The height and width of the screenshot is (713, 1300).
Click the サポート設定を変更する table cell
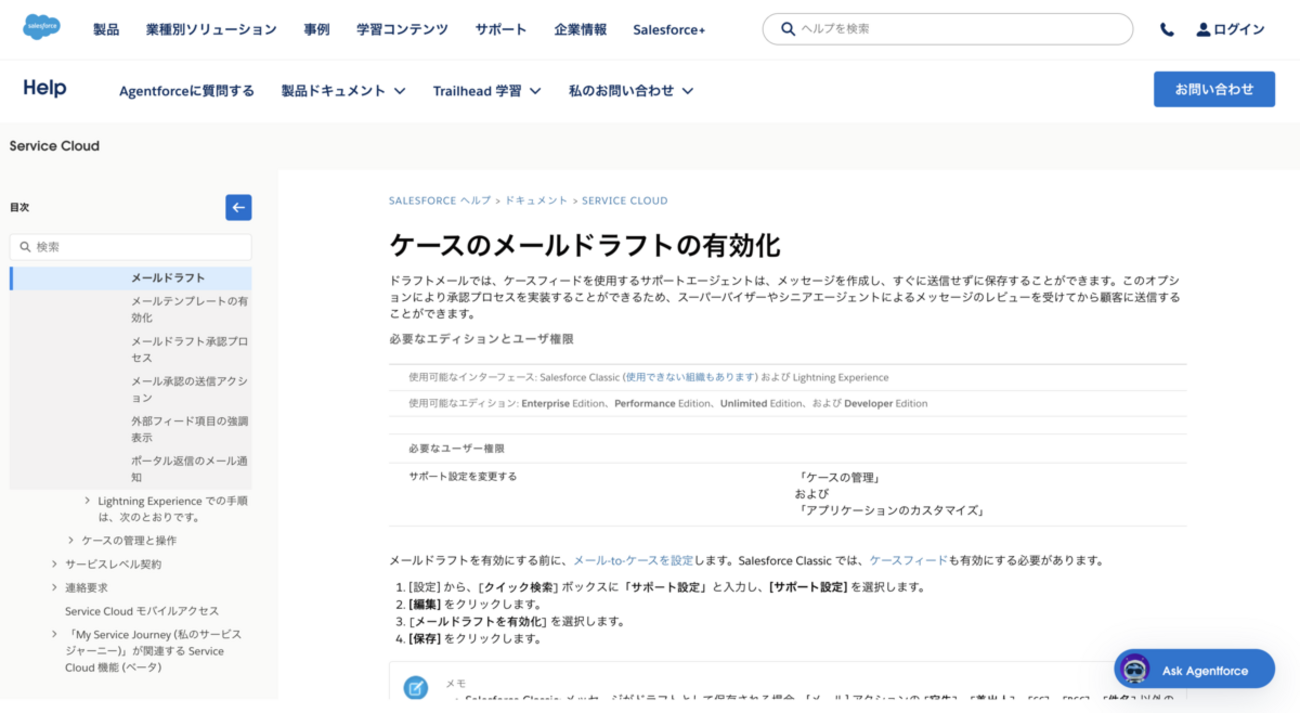pos(463,477)
